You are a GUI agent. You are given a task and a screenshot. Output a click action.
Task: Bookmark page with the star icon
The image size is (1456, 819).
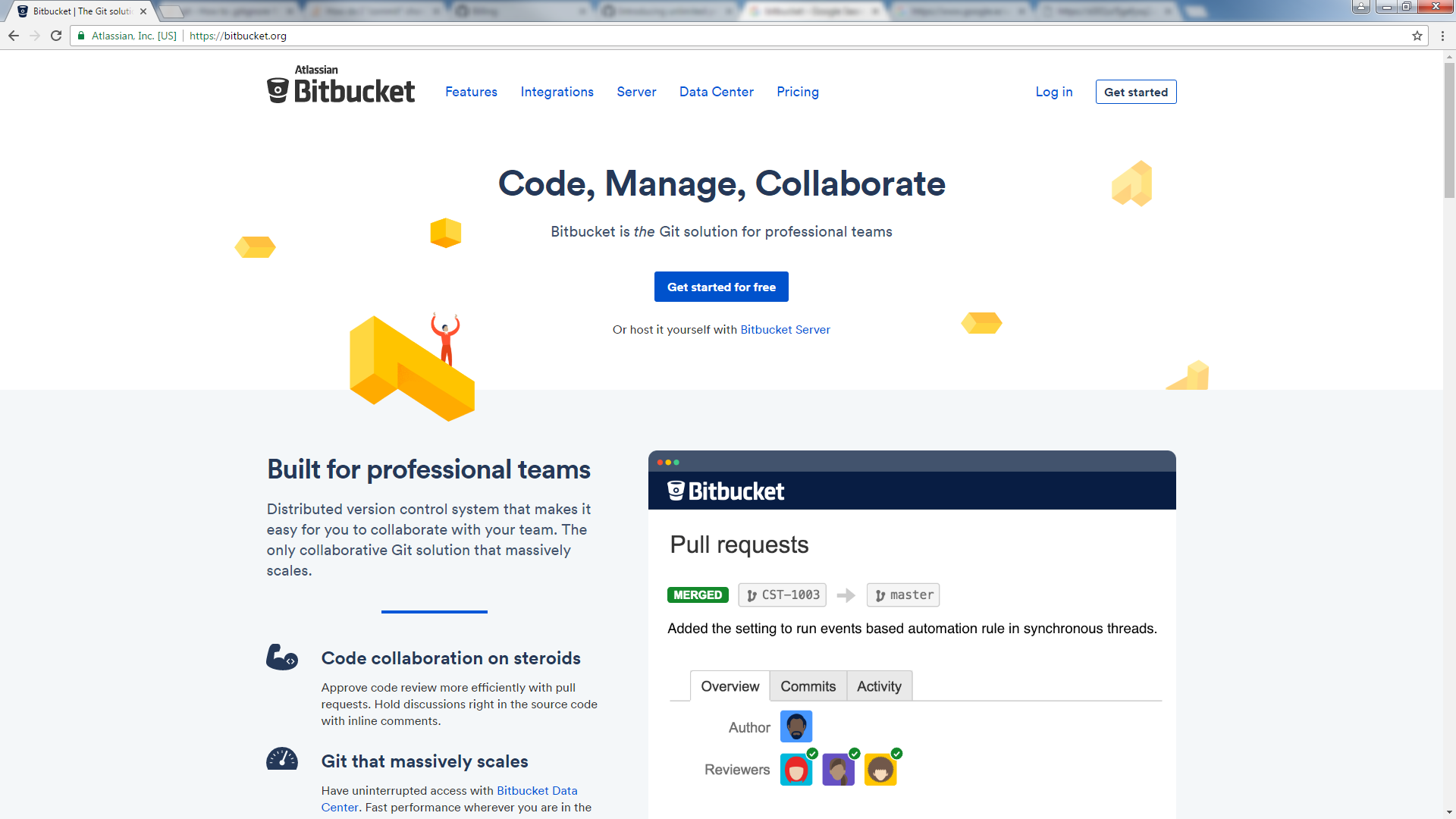tap(1417, 36)
